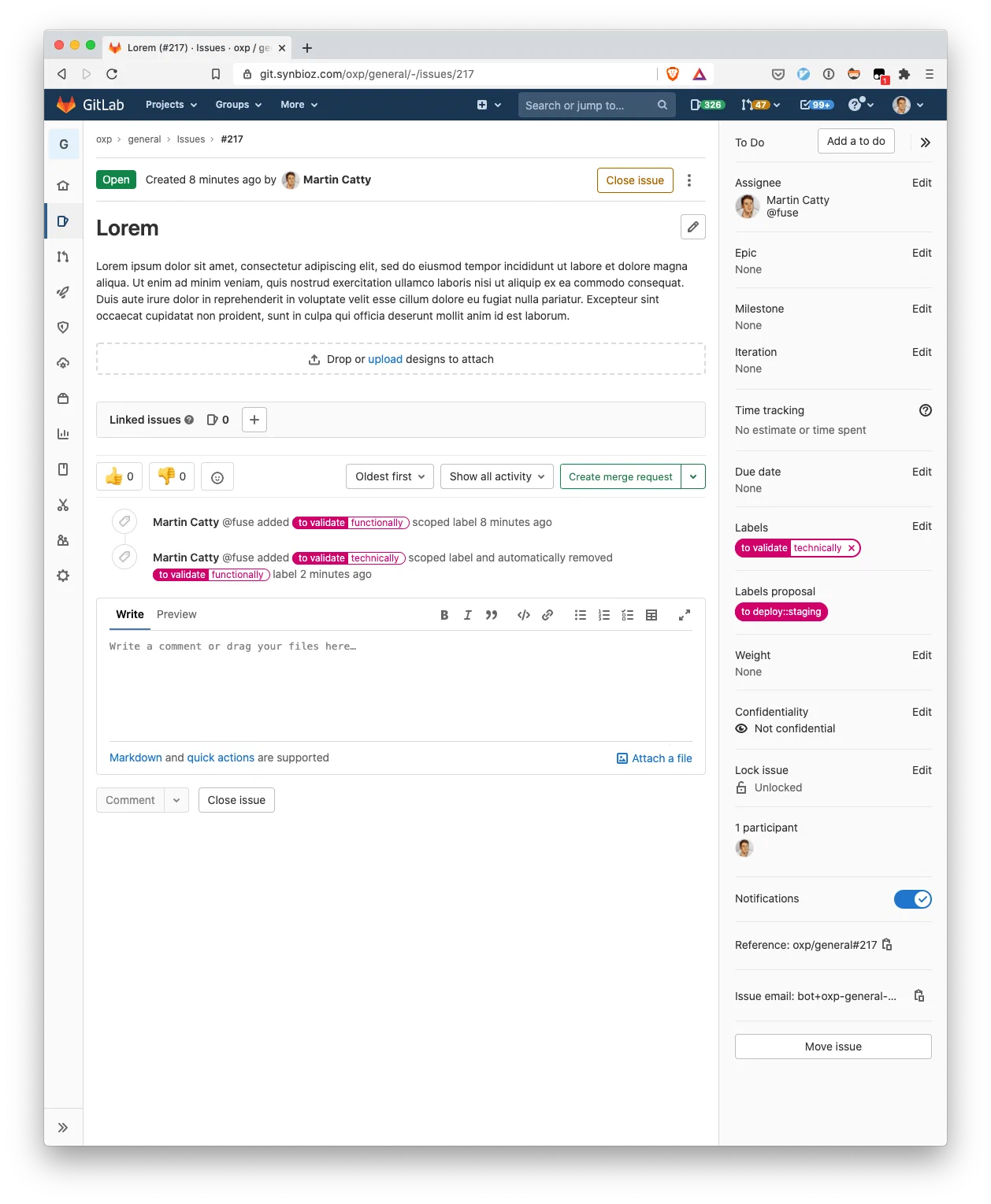Click the Create merge request button
This screenshot has height=1204, width=991.
621,476
